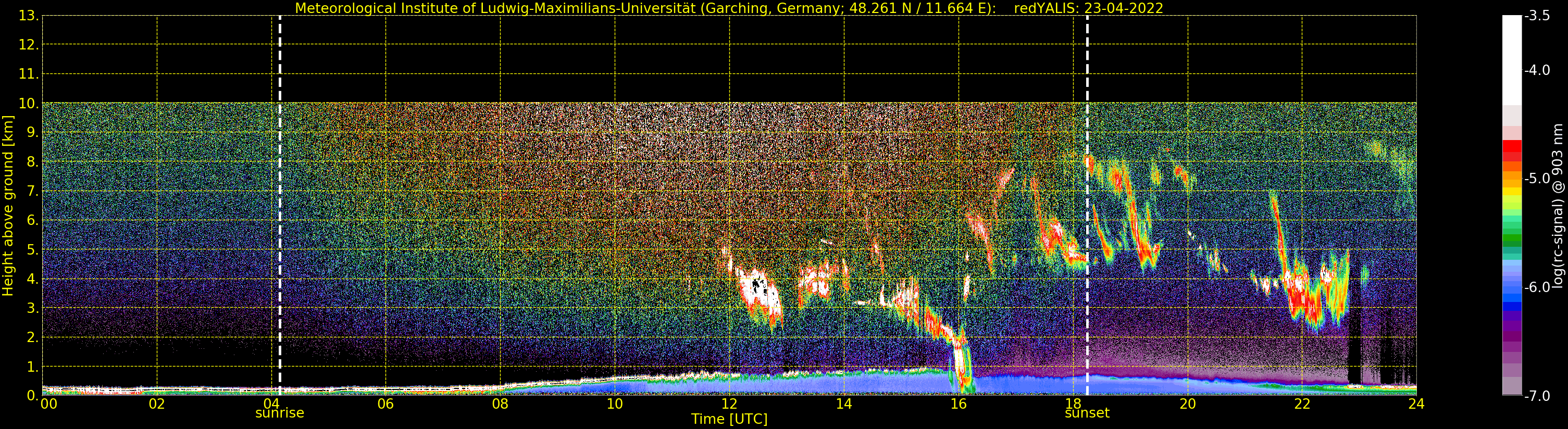1568x429 pixels.
Task: Click the '0.' height tick label
Action: (x=32, y=396)
